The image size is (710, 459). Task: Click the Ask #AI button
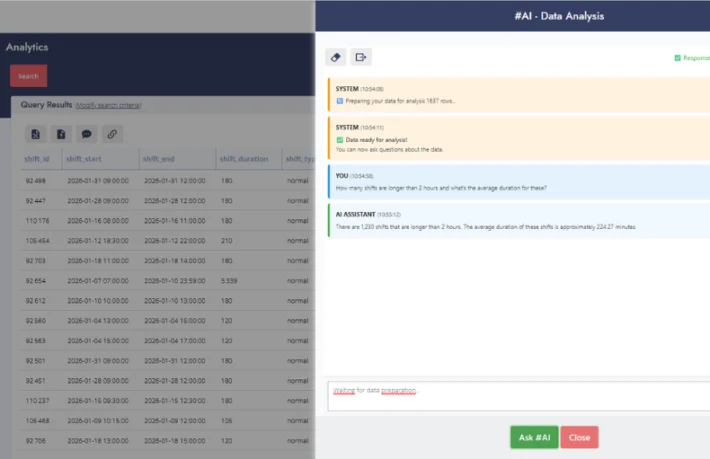[534, 437]
